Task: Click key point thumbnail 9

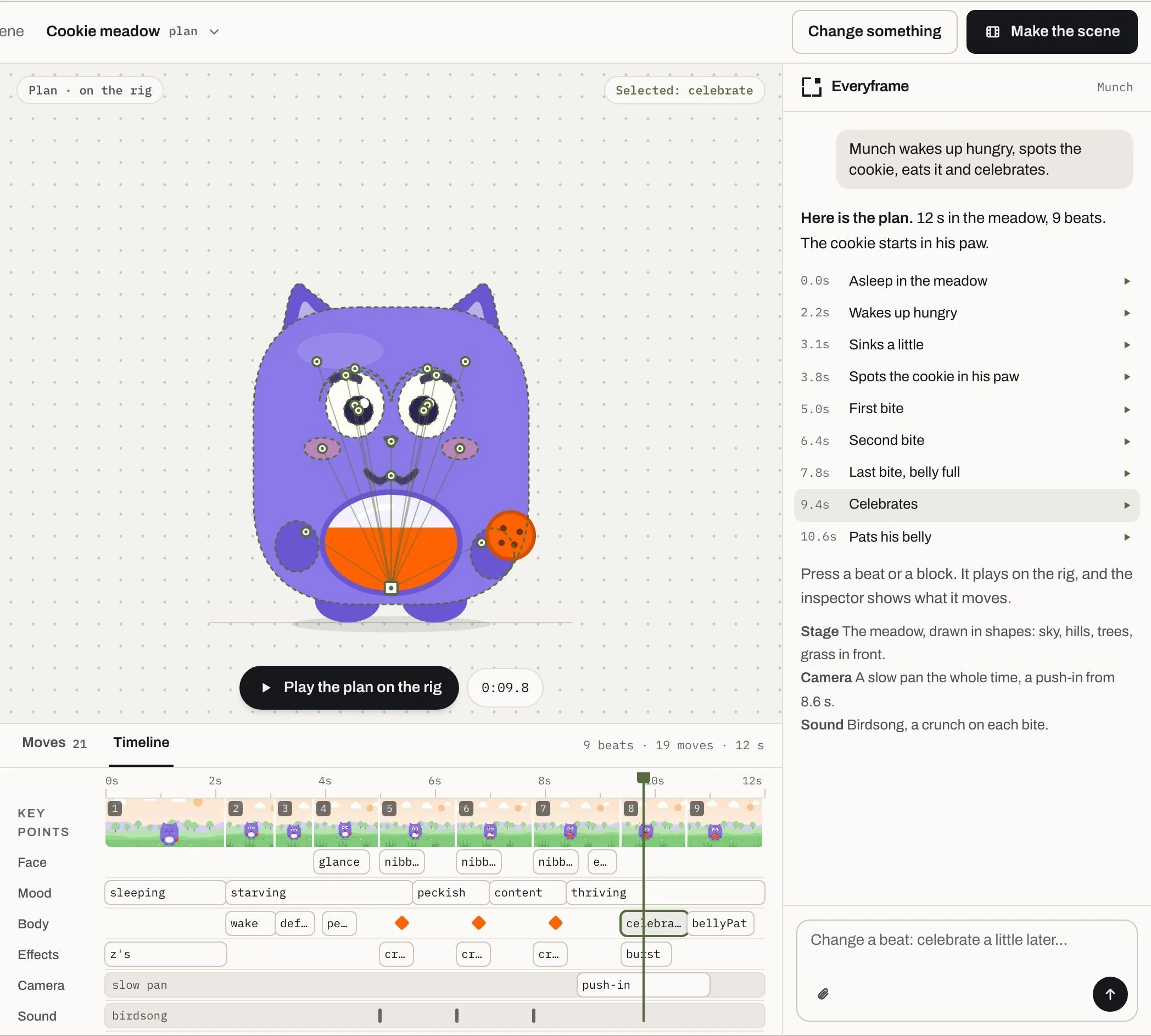Action: point(724,822)
